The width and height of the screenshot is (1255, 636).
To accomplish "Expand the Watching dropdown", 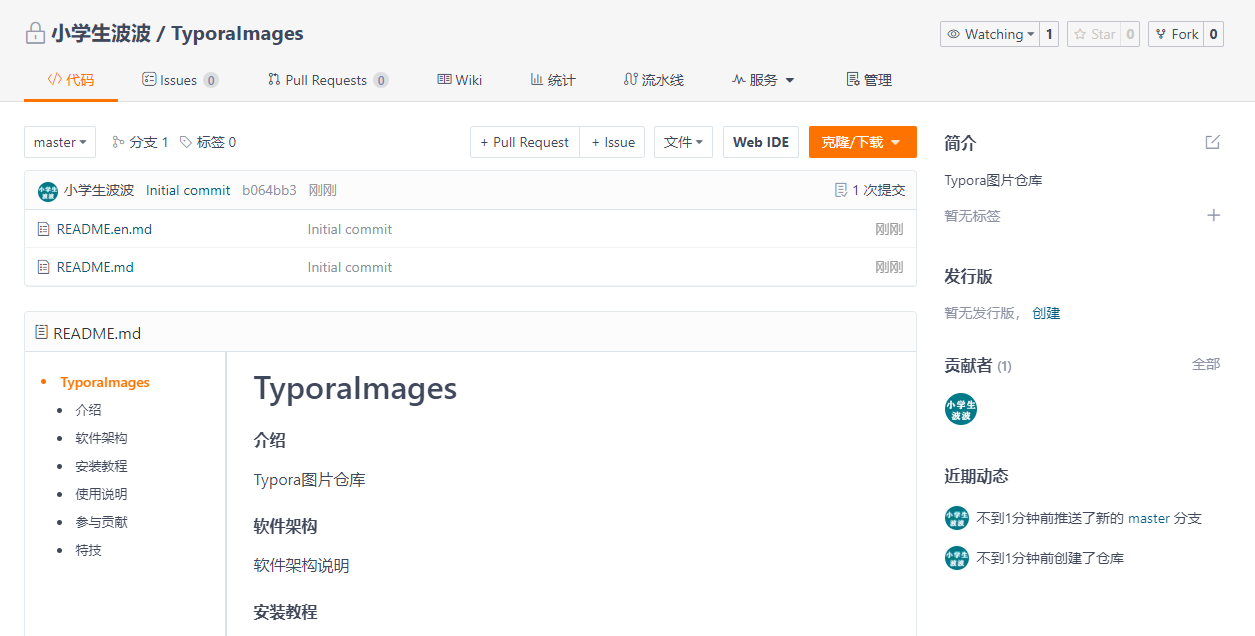I will pyautogui.click(x=990, y=34).
